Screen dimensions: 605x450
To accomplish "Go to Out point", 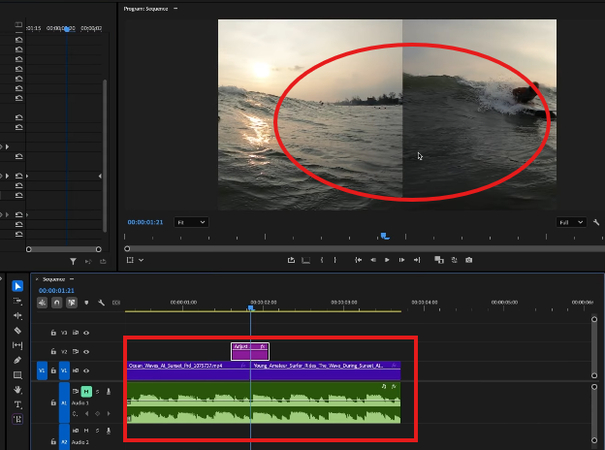I will pyautogui.click(x=417, y=260).
